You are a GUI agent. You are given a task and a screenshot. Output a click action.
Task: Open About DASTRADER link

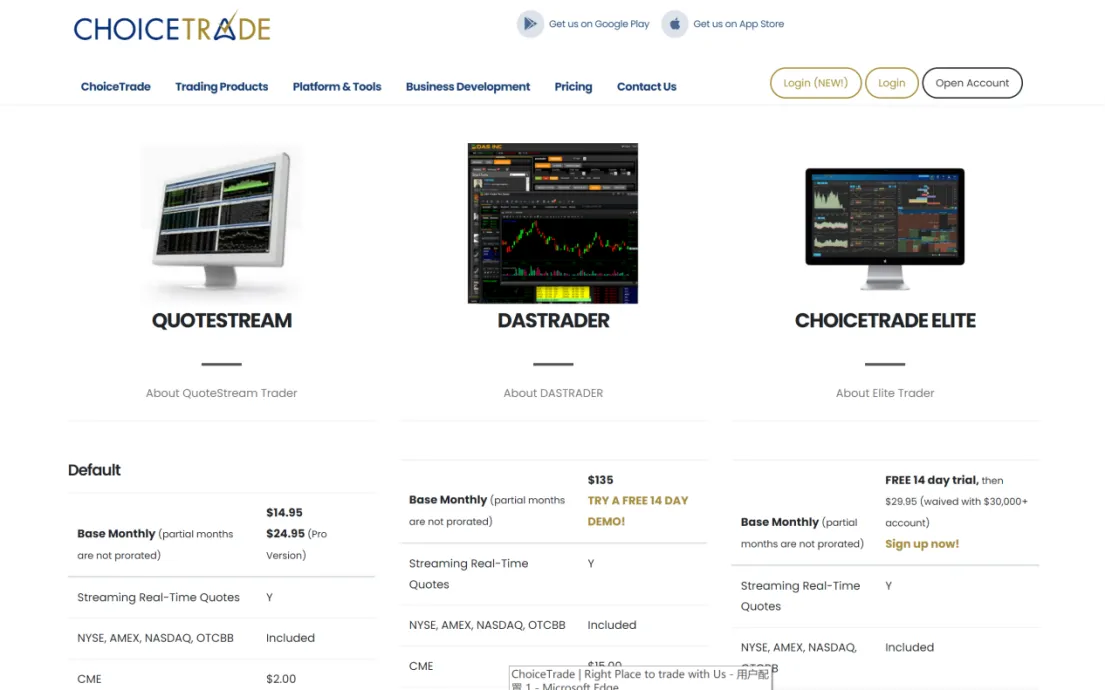click(x=553, y=393)
